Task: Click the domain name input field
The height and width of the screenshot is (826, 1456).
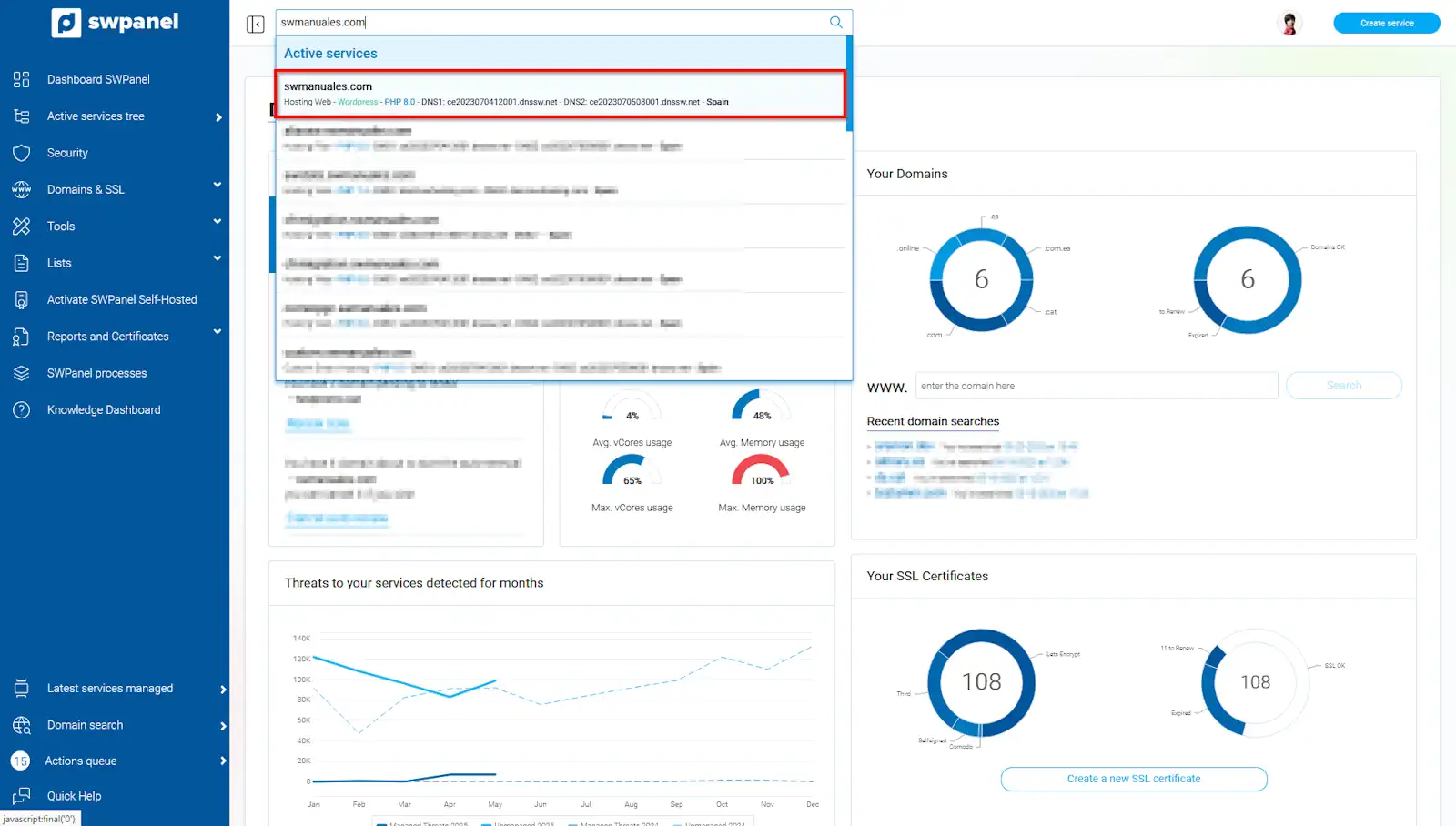Action: pyautogui.click(x=1096, y=386)
